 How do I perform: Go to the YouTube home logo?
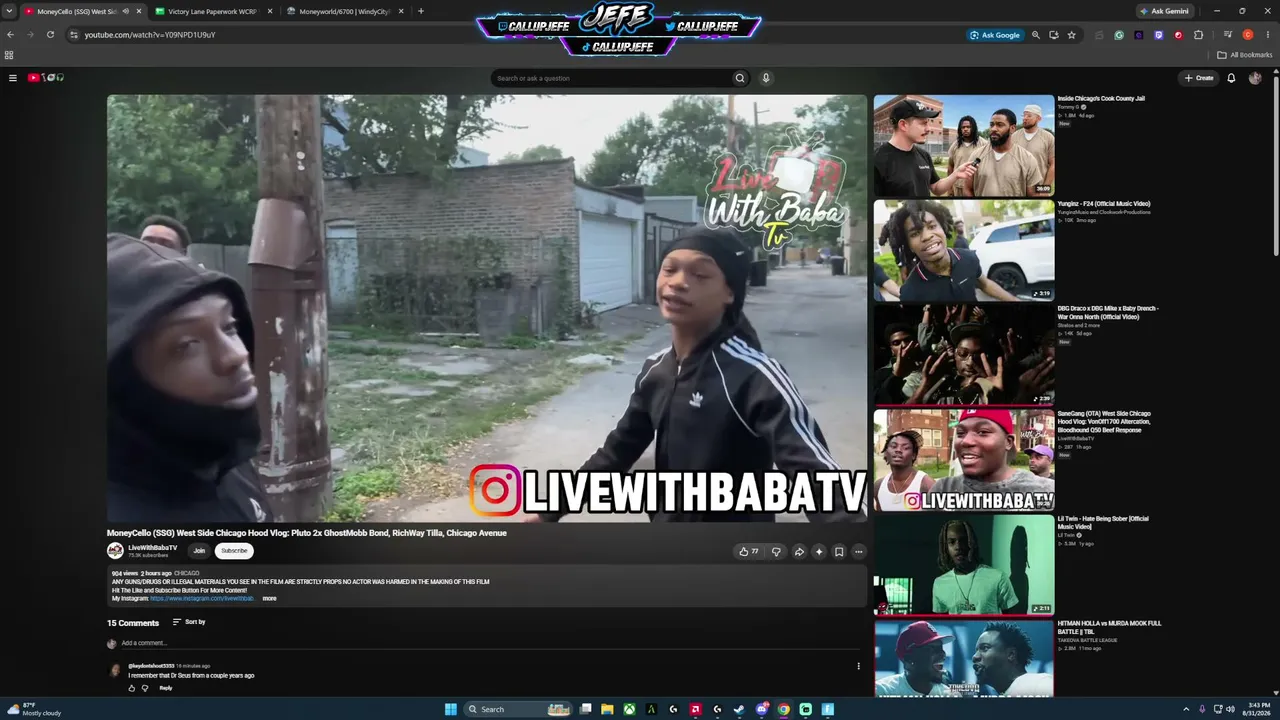coord(46,78)
